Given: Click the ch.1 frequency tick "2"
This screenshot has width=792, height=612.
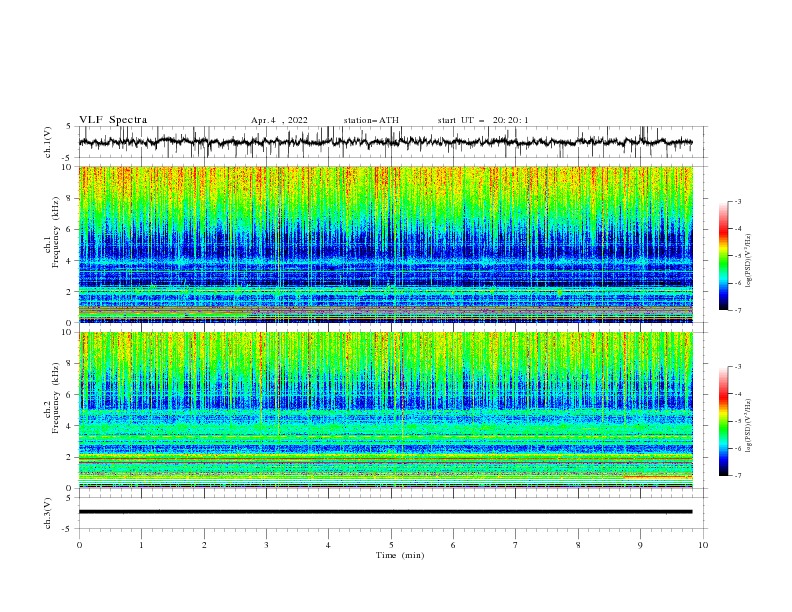Looking at the screenshot, I should click(70, 292).
